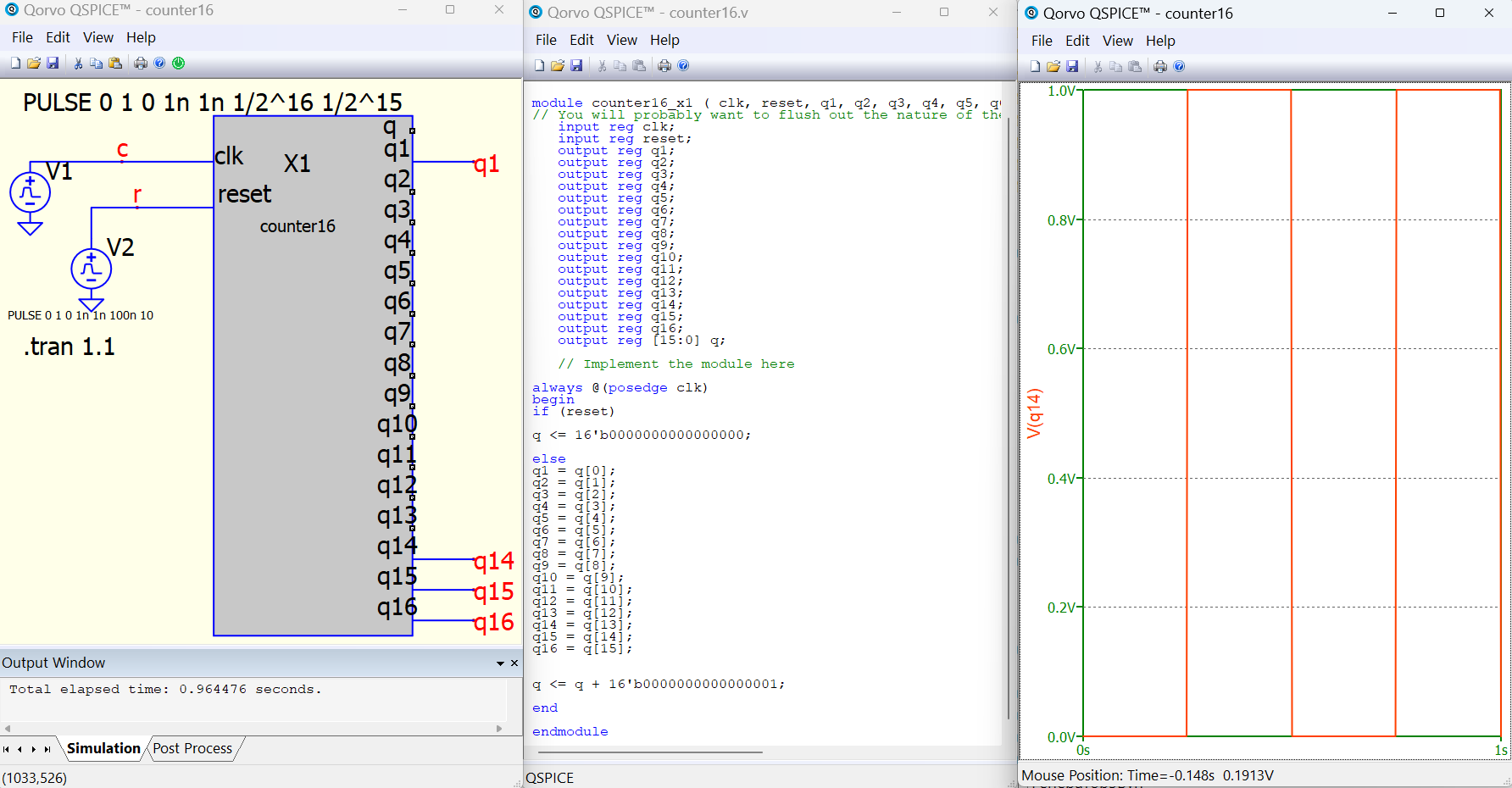Click Help icon in counter16.v window
The image size is (1512, 788).
click(x=683, y=66)
